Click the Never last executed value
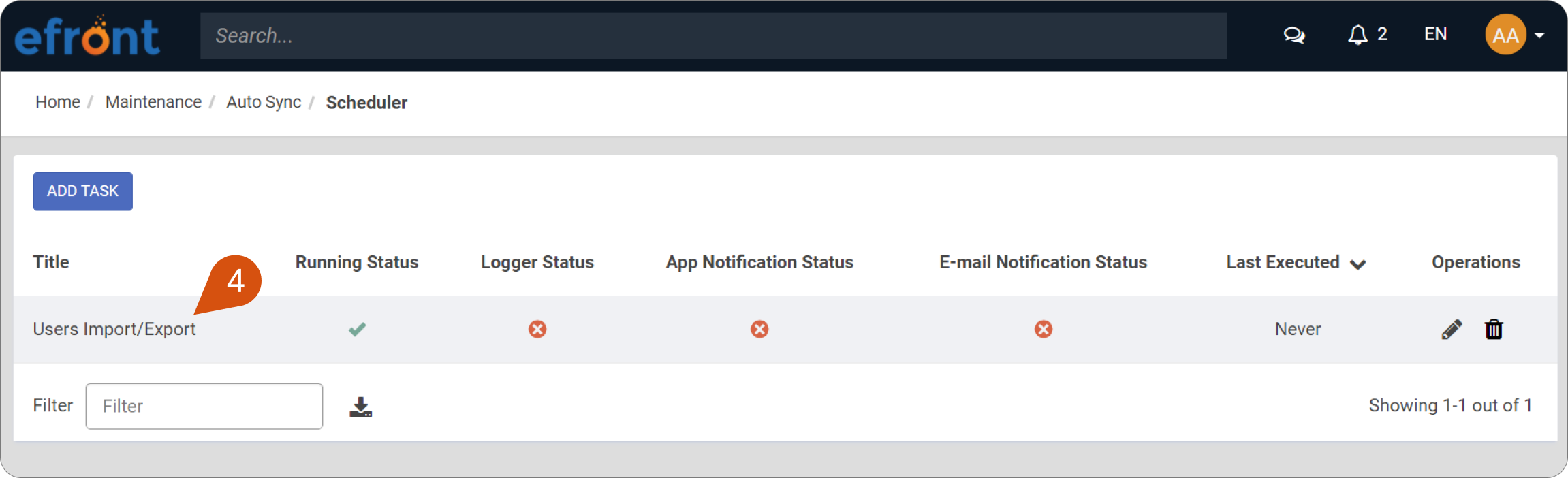 click(1298, 330)
